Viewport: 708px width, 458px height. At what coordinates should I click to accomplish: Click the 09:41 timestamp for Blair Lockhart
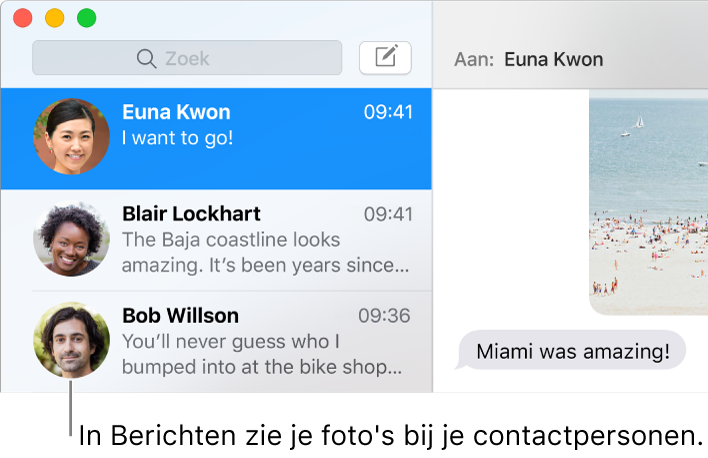point(388,214)
